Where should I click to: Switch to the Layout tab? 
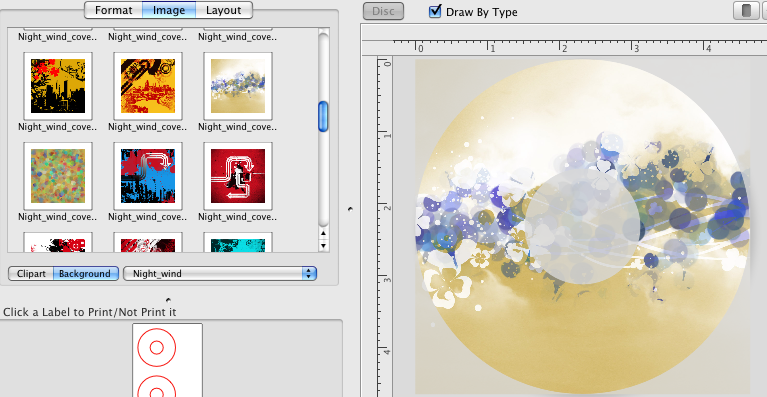(224, 10)
